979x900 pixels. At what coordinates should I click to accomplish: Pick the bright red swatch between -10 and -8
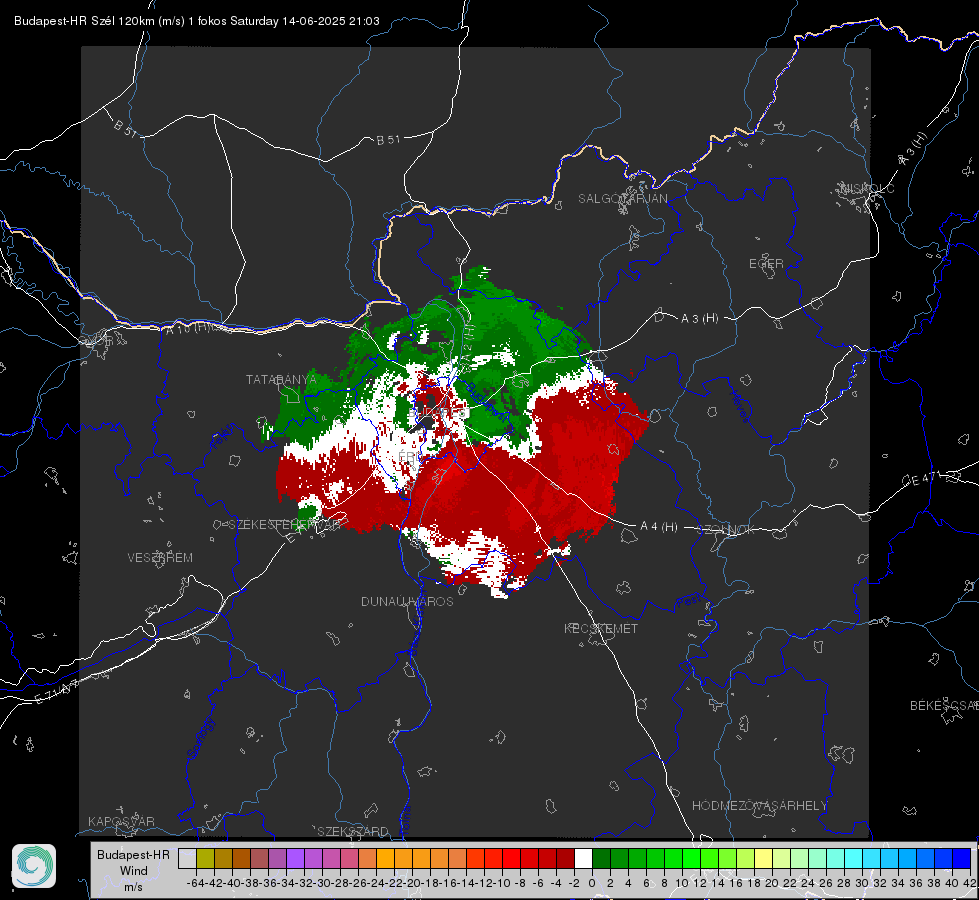click(511, 859)
